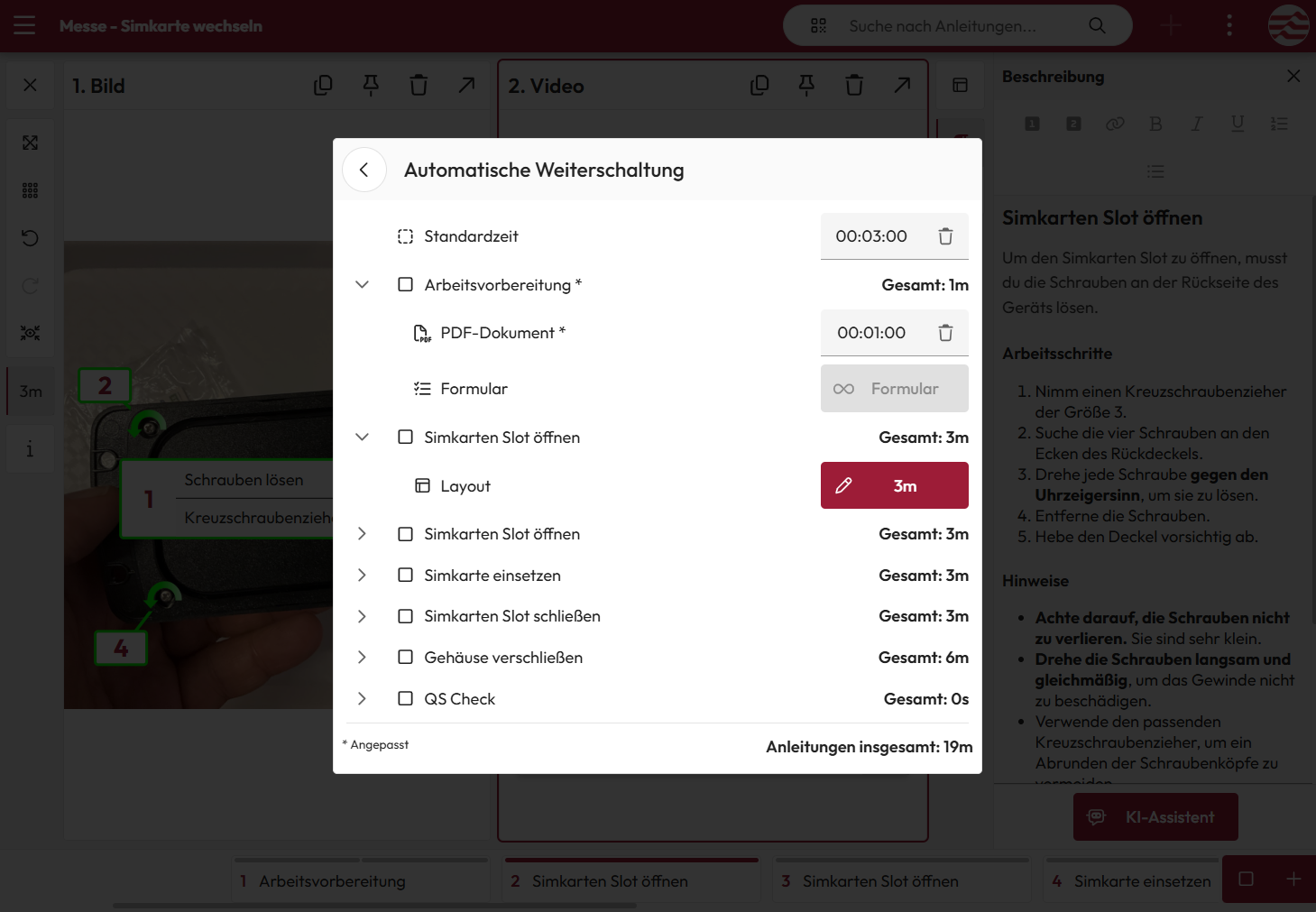Open the hamburger menu
1316x912 pixels.
coord(24,26)
